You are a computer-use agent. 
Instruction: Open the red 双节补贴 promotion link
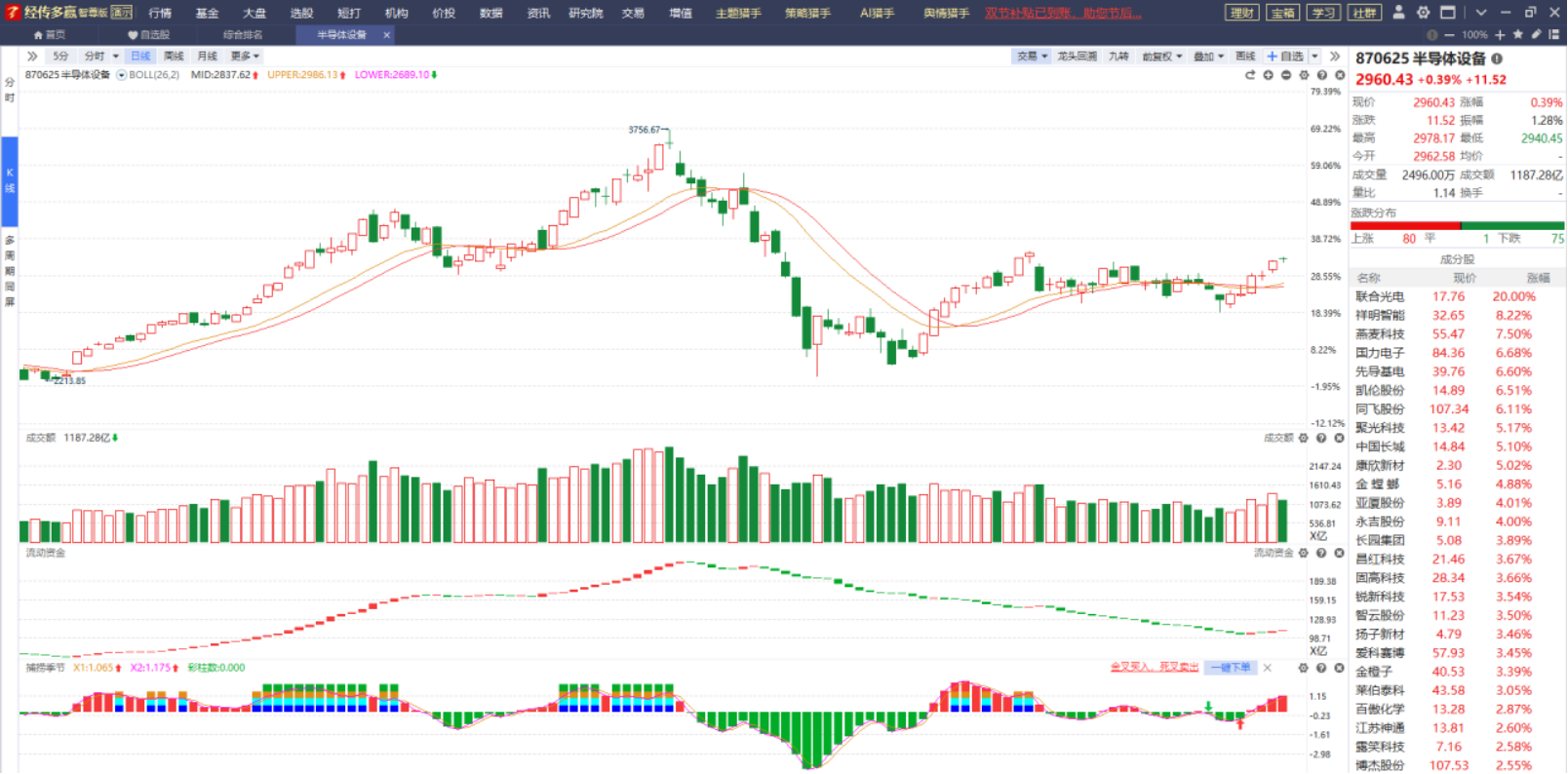[x=1063, y=13]
